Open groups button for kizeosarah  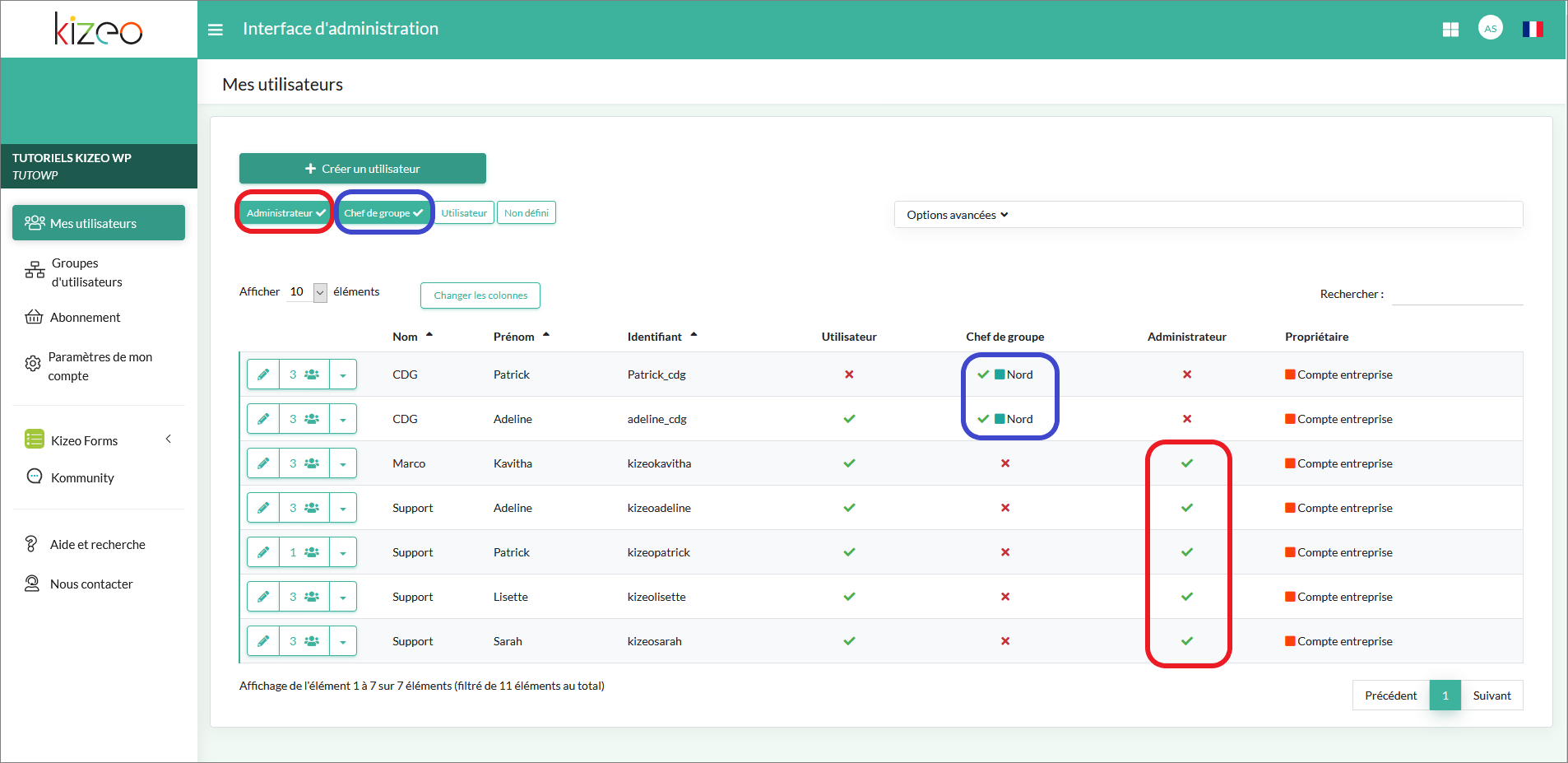pos(304,641)
